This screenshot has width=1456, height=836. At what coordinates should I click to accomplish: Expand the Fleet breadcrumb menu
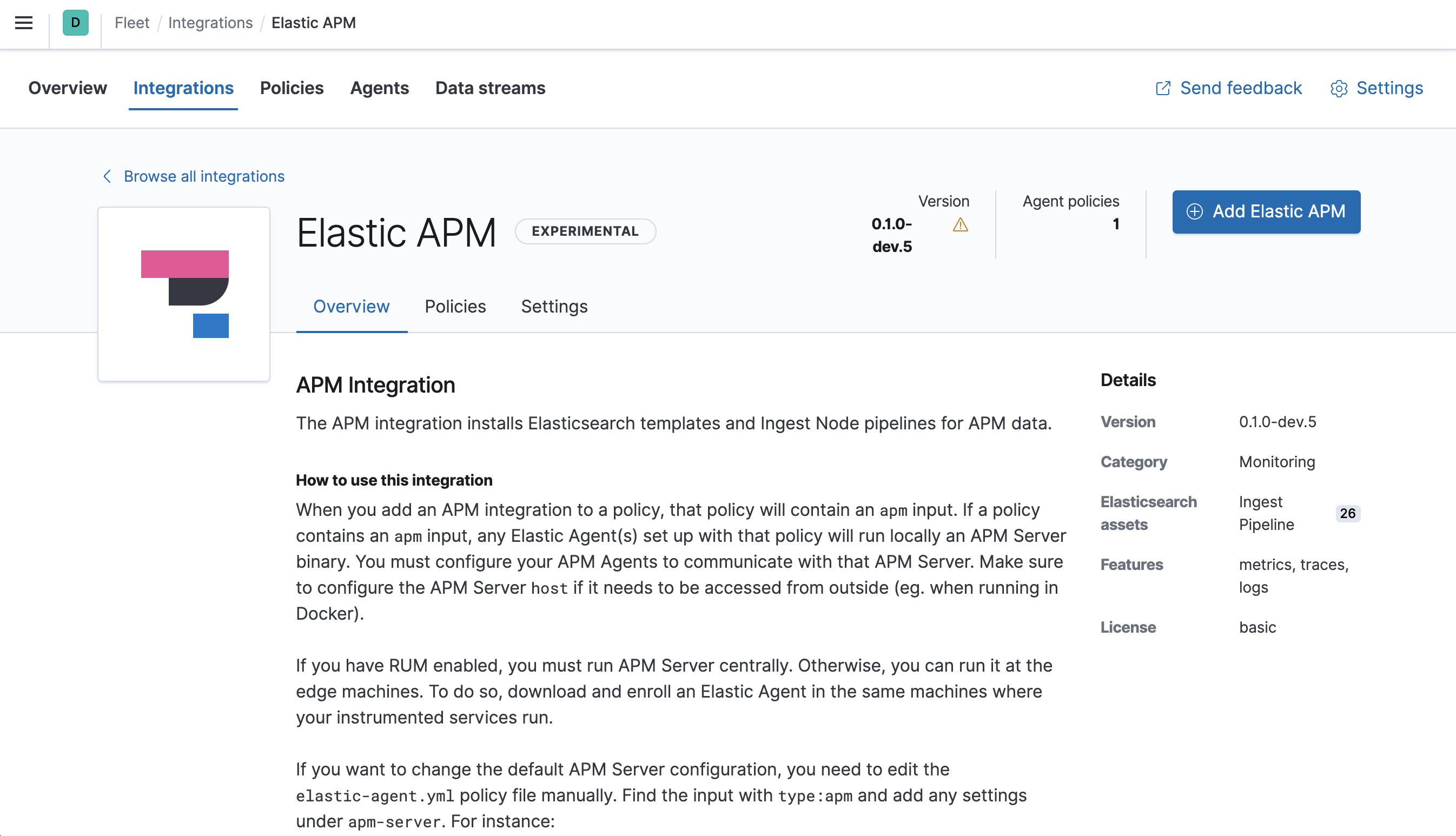coord(131,22)
